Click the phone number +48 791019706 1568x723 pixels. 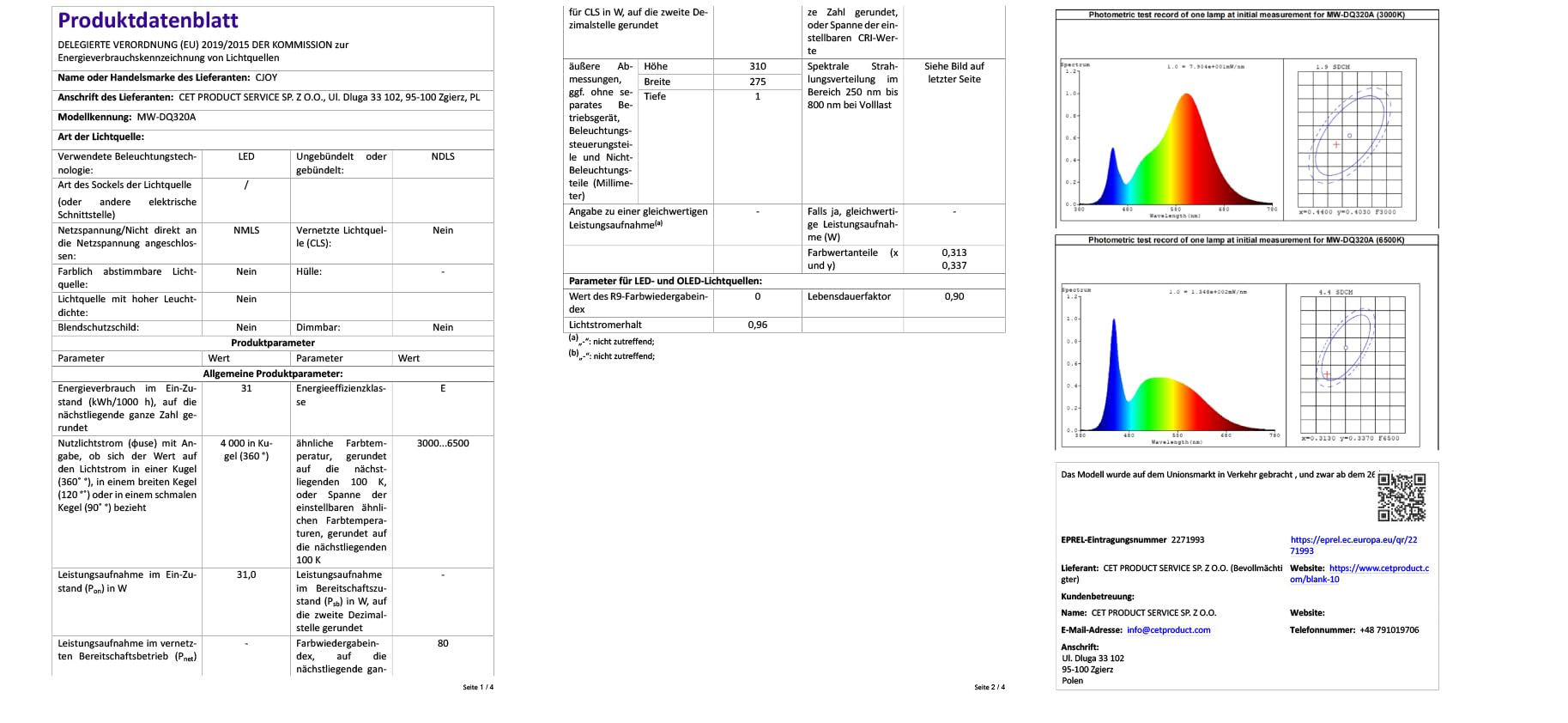(1389, 630)
